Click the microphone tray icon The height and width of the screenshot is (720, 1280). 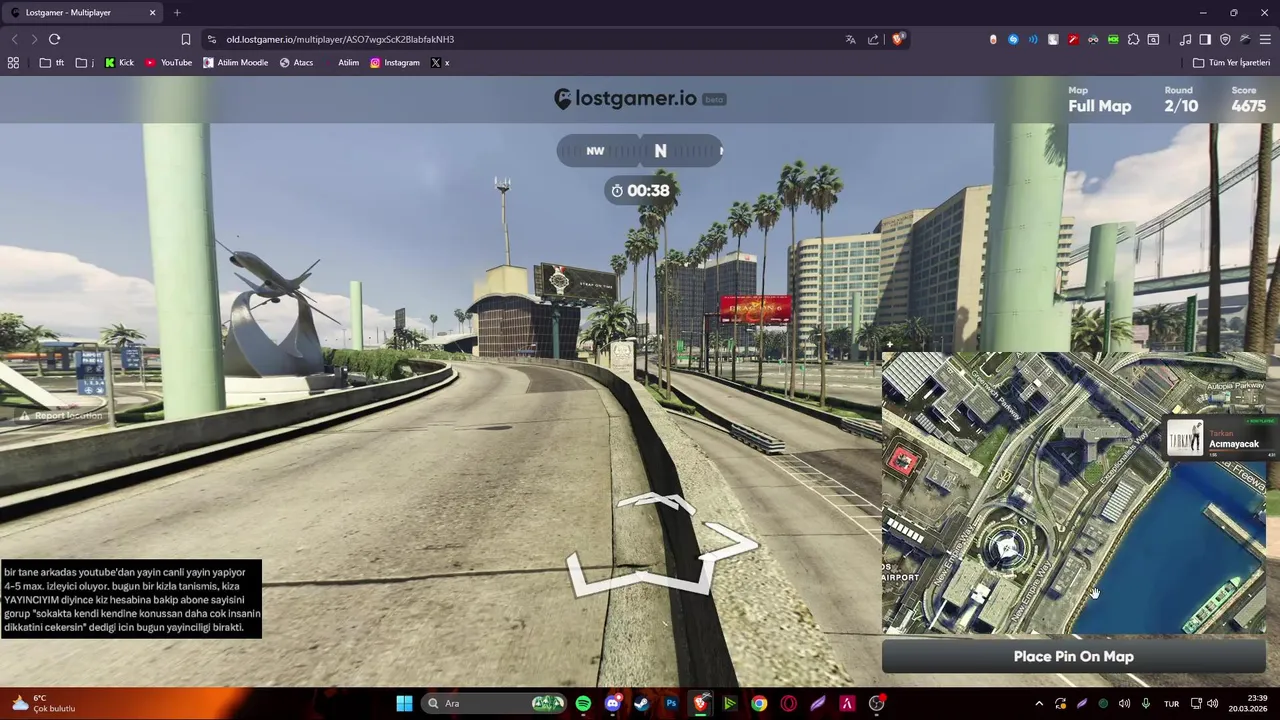1146,703
